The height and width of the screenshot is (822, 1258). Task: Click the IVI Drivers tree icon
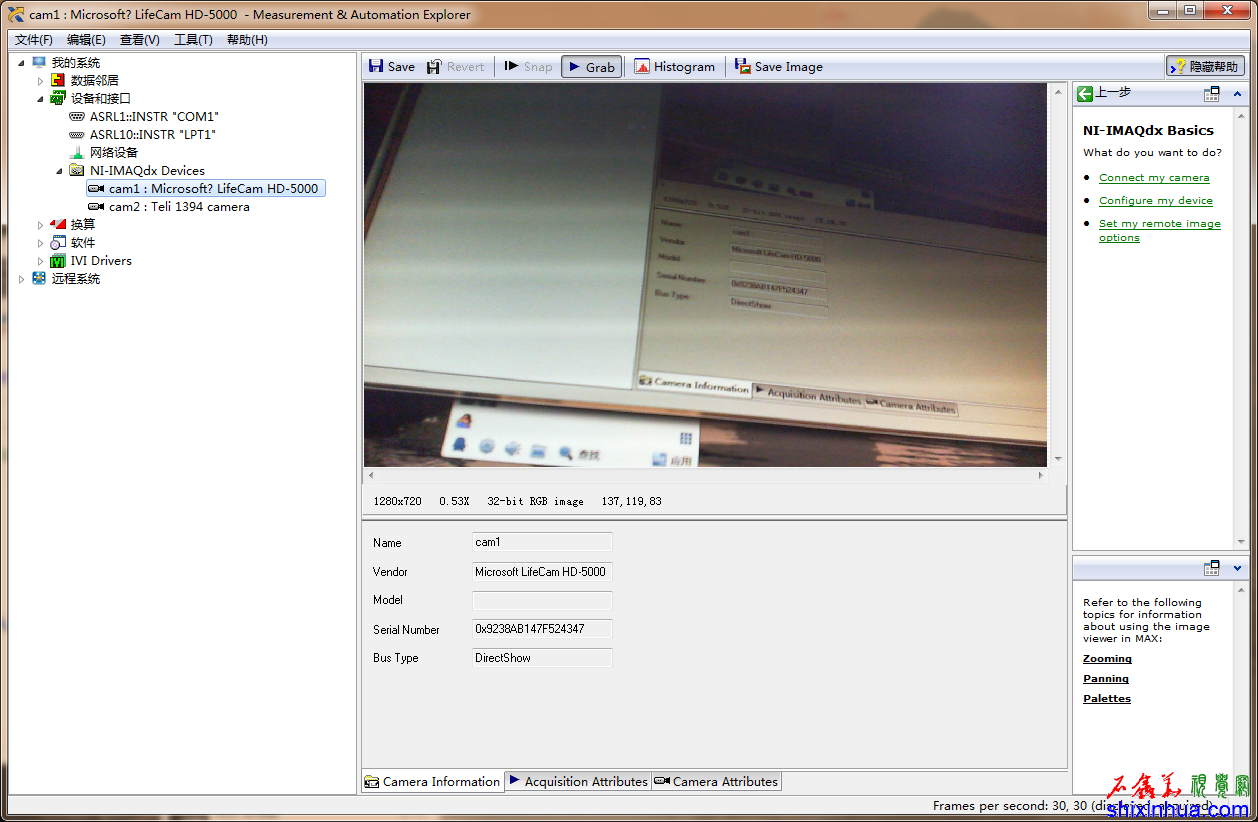[59, 261]
